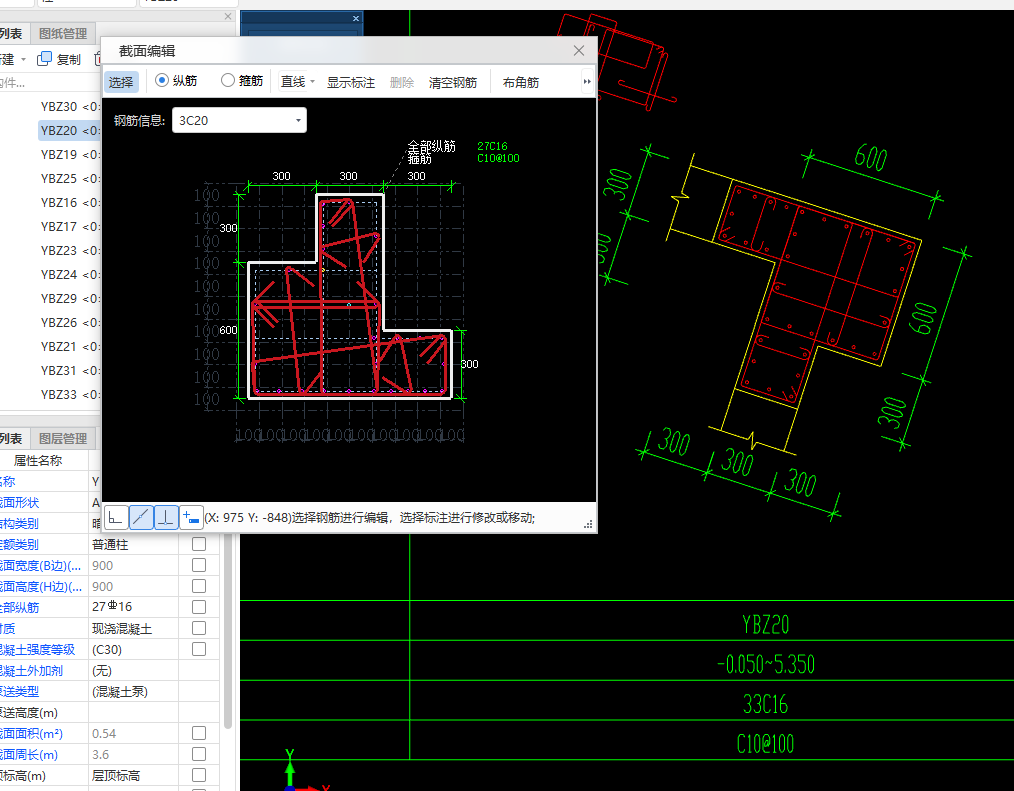Toggle the orthogonal mode icon in the status bar
This screenshot has height=791, width=1014.
click(x=116, y=517)
